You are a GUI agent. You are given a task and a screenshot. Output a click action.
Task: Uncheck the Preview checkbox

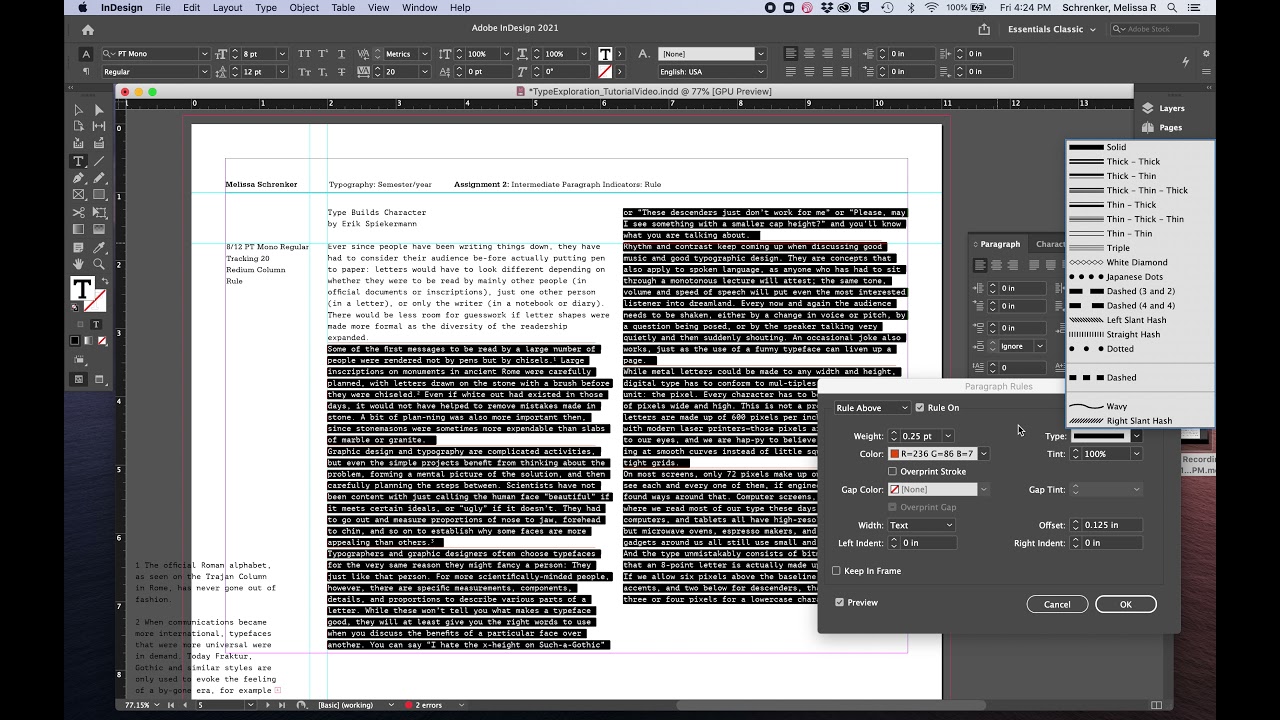coord(839,603)
